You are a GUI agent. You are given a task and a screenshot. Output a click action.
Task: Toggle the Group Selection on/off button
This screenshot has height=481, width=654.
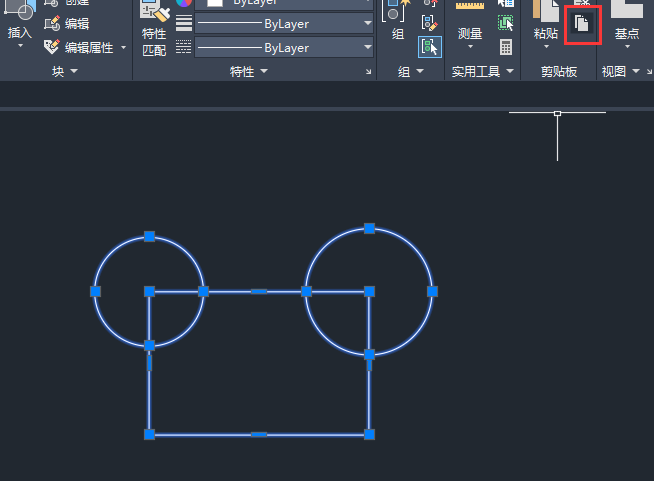click(430, 47)
